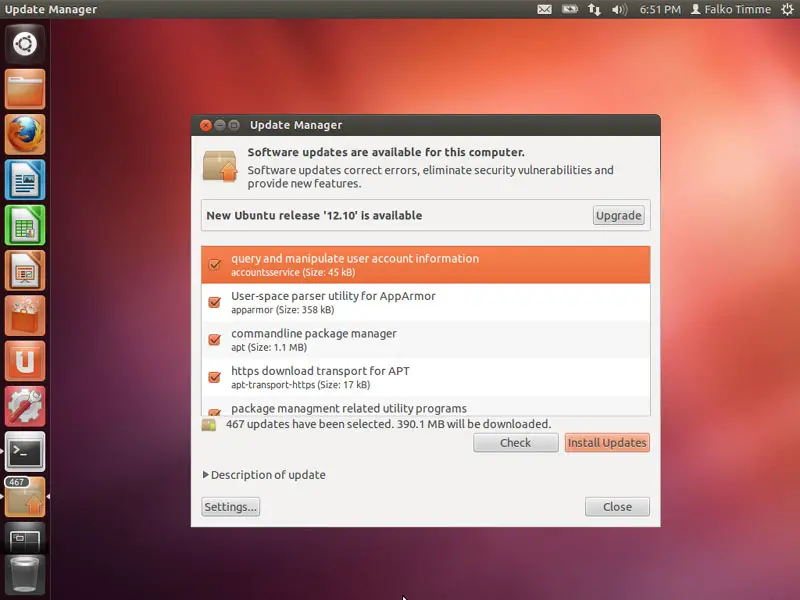Open the Ubuntu Dash home launcher icon
The height and width of the screenshot is (600, 800).
tap(24, 44)
